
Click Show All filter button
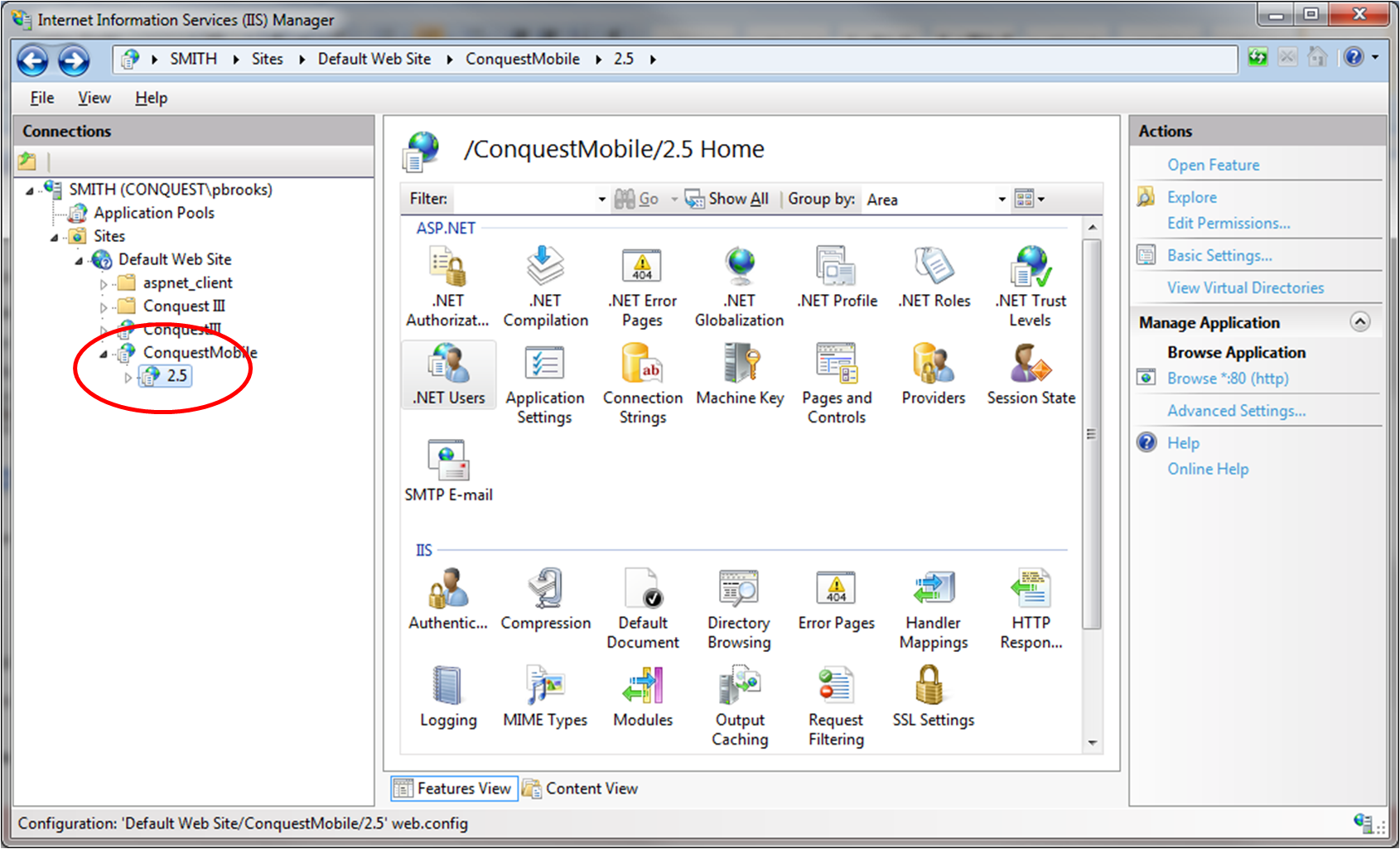pos(727,199)
